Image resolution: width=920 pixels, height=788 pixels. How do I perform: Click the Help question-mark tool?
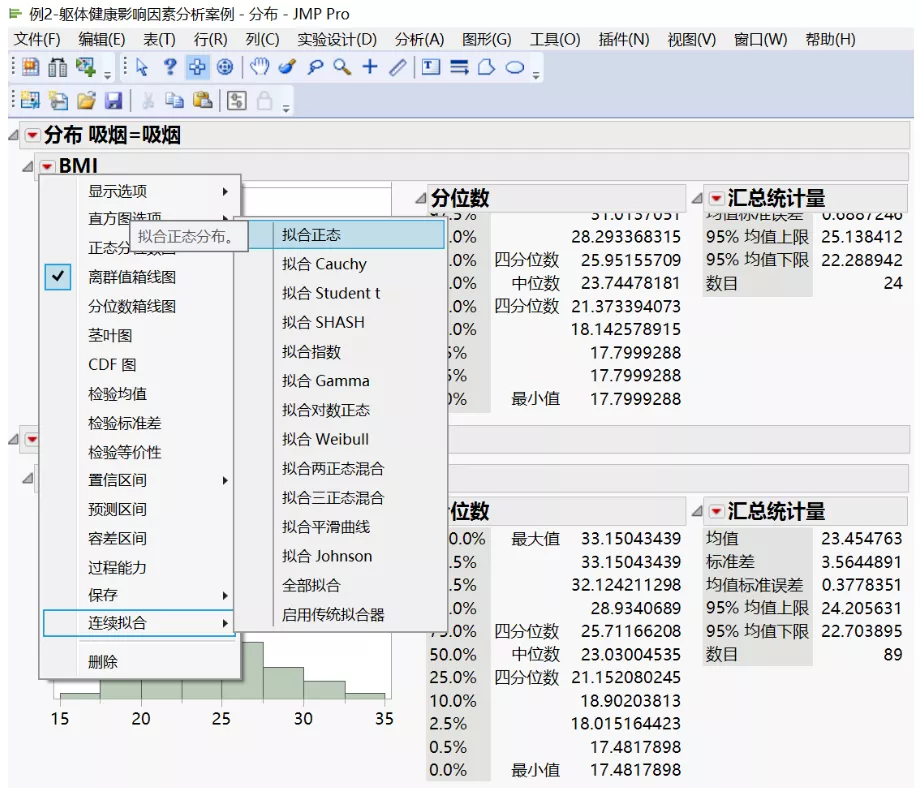coord(170,67)
